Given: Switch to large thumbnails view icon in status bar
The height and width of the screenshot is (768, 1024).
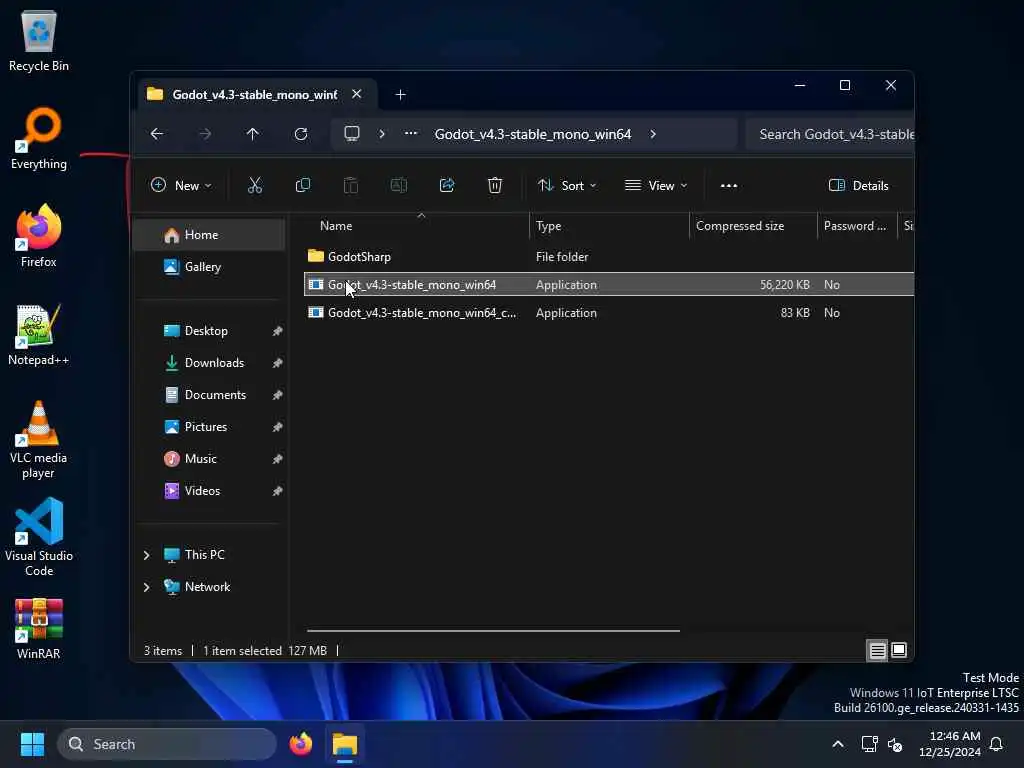Looking at the screenshot, I should click(x=899, y=650).
